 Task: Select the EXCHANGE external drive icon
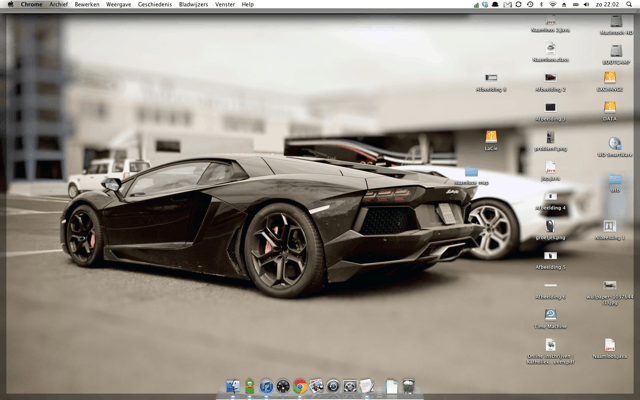coord(609,78)
